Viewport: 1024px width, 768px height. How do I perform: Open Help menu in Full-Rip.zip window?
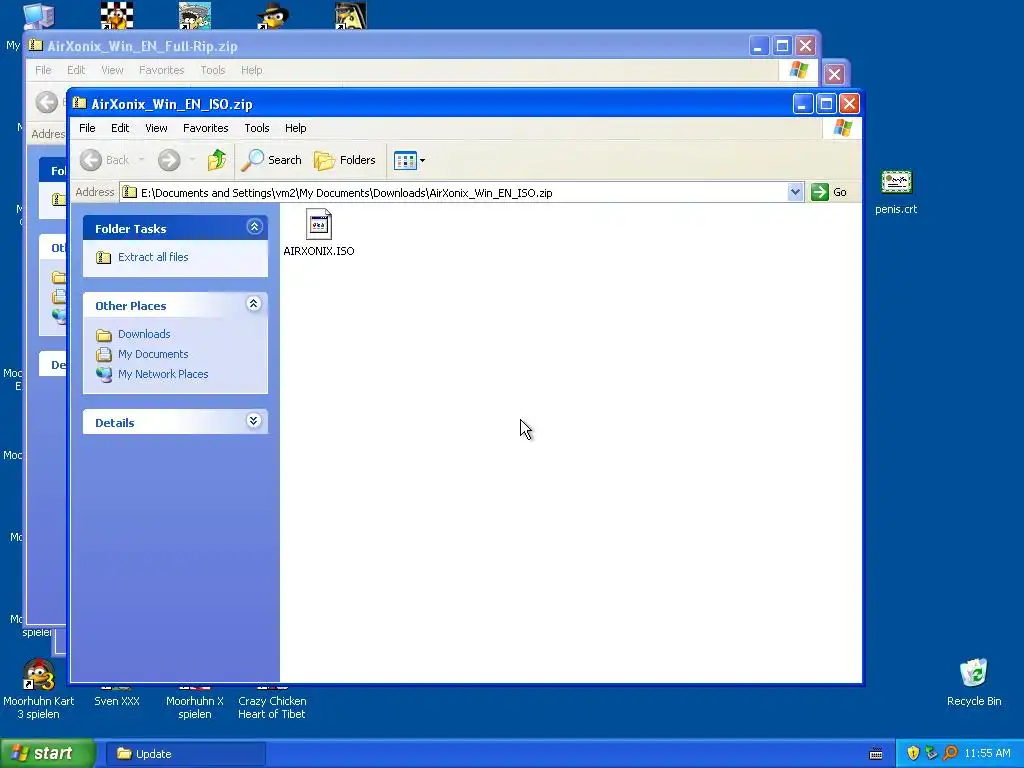click(251, 70)
